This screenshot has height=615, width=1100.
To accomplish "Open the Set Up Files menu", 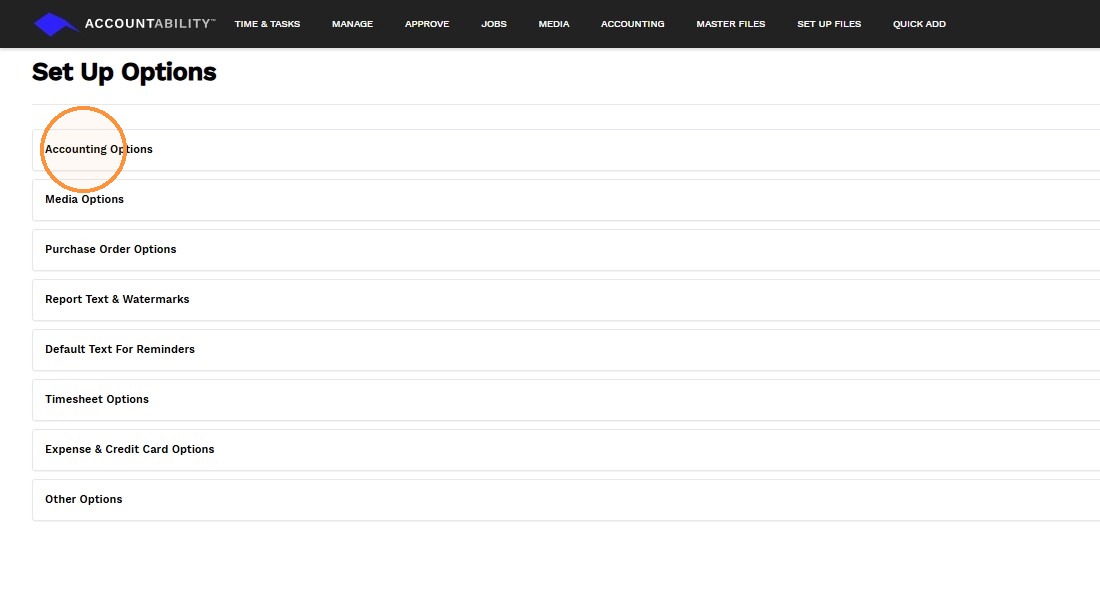I will (829, 24).
